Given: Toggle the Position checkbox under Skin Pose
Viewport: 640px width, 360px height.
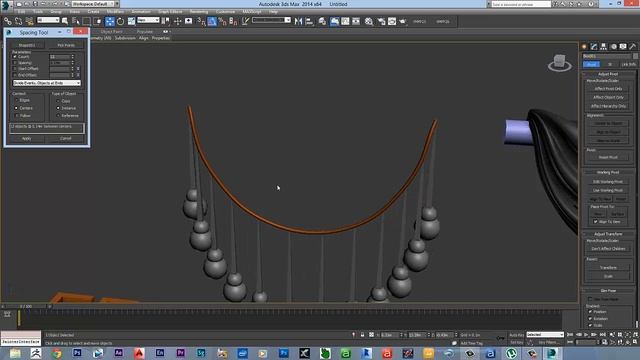Looking at the screenshot, I should 590,312.
